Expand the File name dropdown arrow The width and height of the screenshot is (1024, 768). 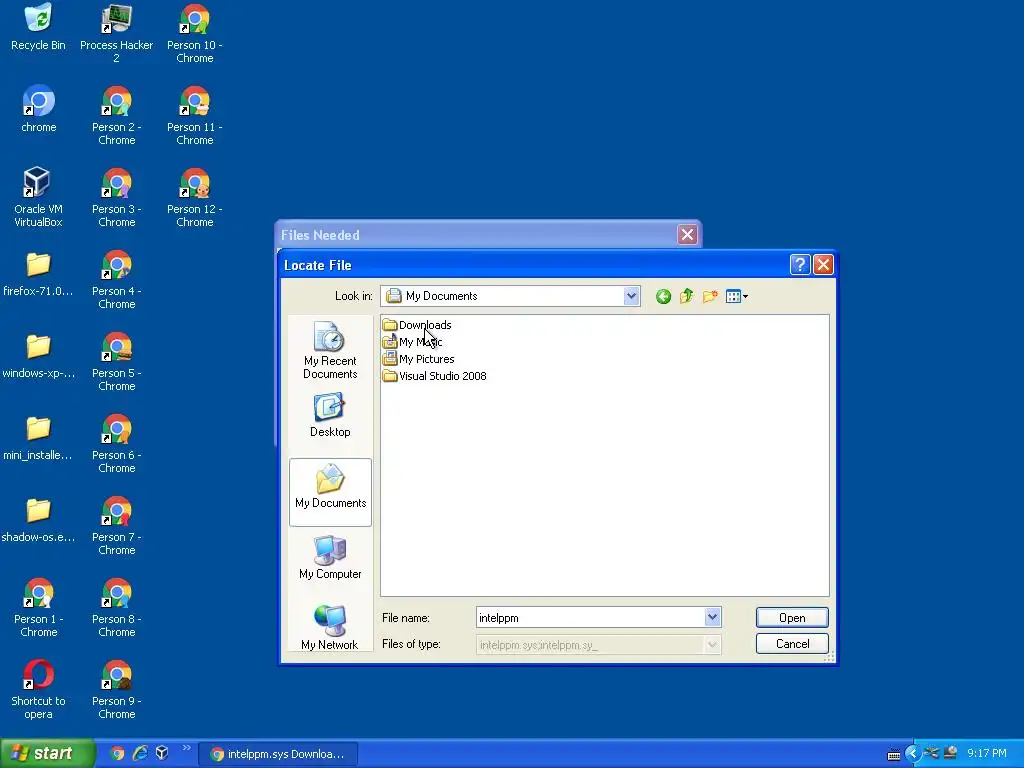click(x=712, y=617)
